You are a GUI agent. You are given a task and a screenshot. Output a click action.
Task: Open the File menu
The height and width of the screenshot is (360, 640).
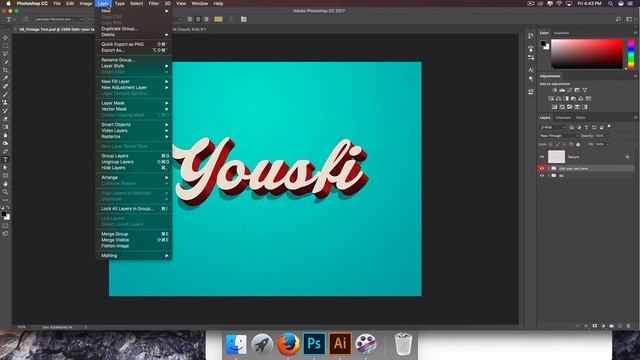57,3
